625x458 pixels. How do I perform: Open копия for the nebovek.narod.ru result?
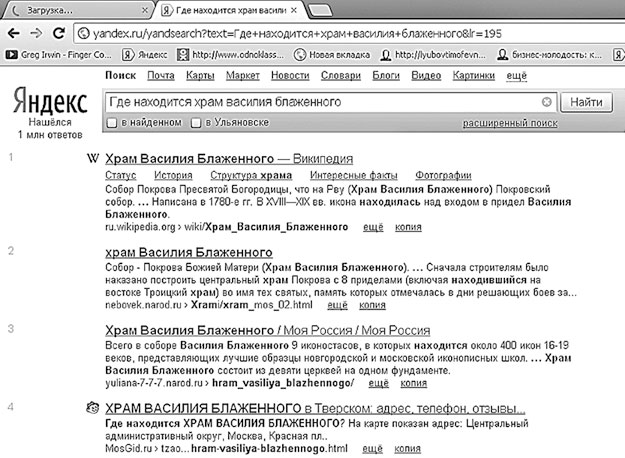click(x=372, y=305)
